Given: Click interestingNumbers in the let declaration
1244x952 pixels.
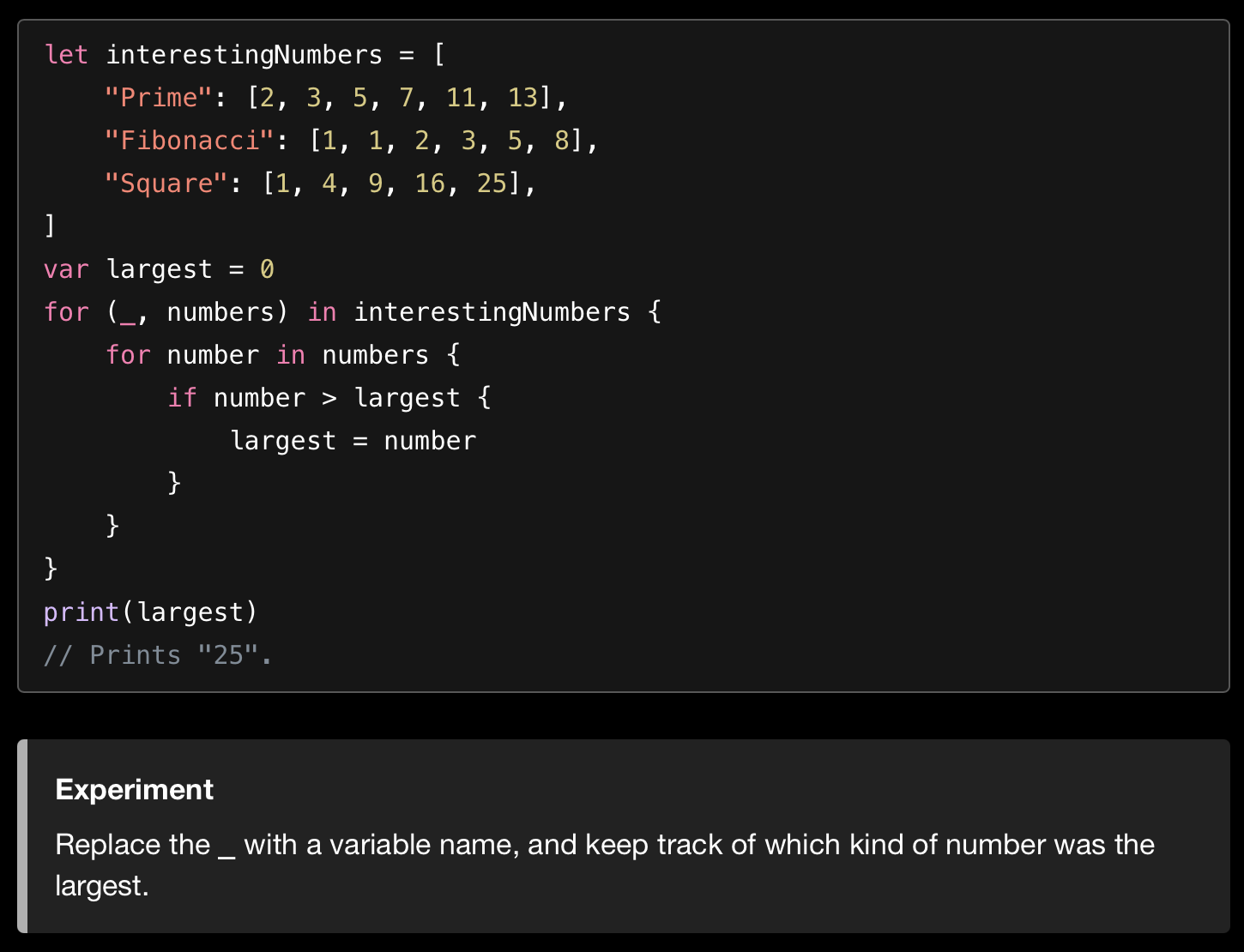Looking at the screenshot, I should (x=244, y=55).
